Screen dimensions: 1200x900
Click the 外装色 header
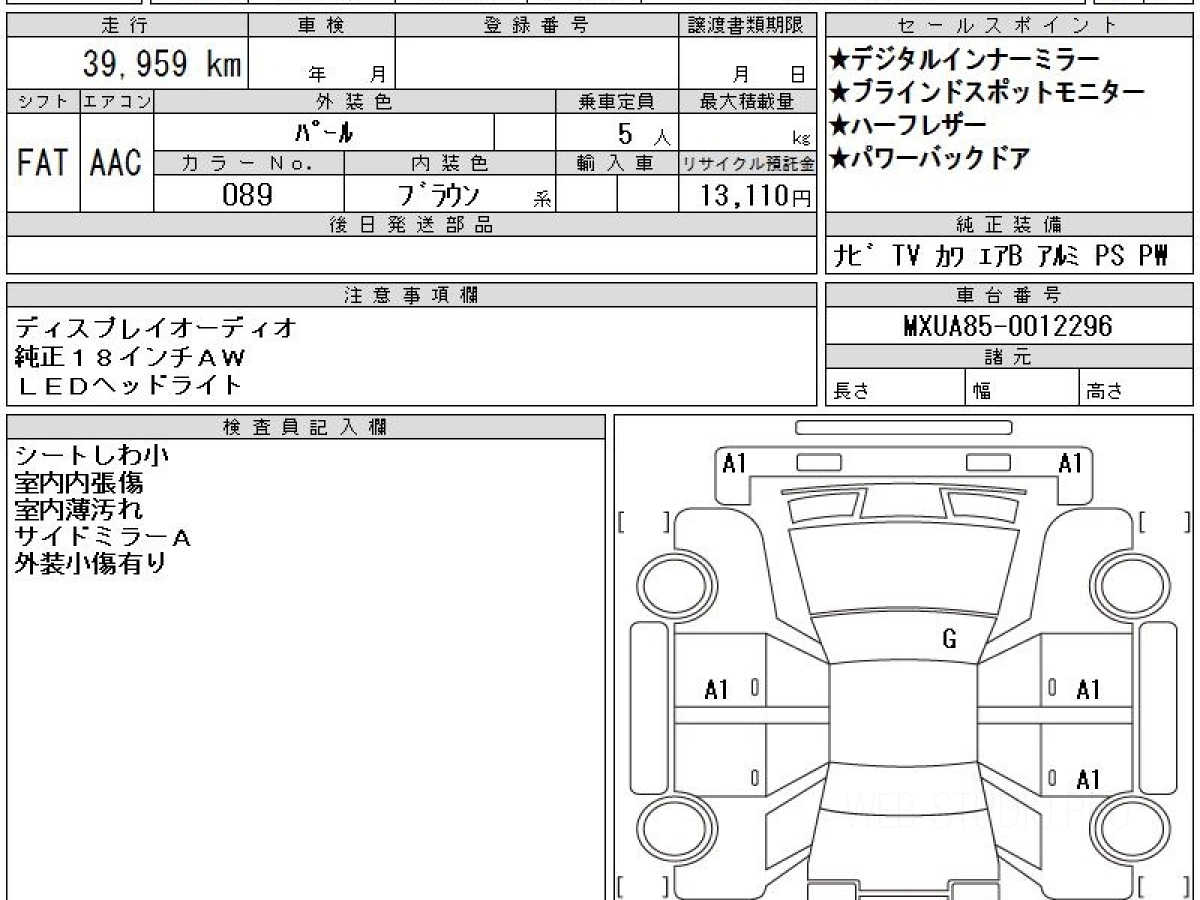(355, 101)
